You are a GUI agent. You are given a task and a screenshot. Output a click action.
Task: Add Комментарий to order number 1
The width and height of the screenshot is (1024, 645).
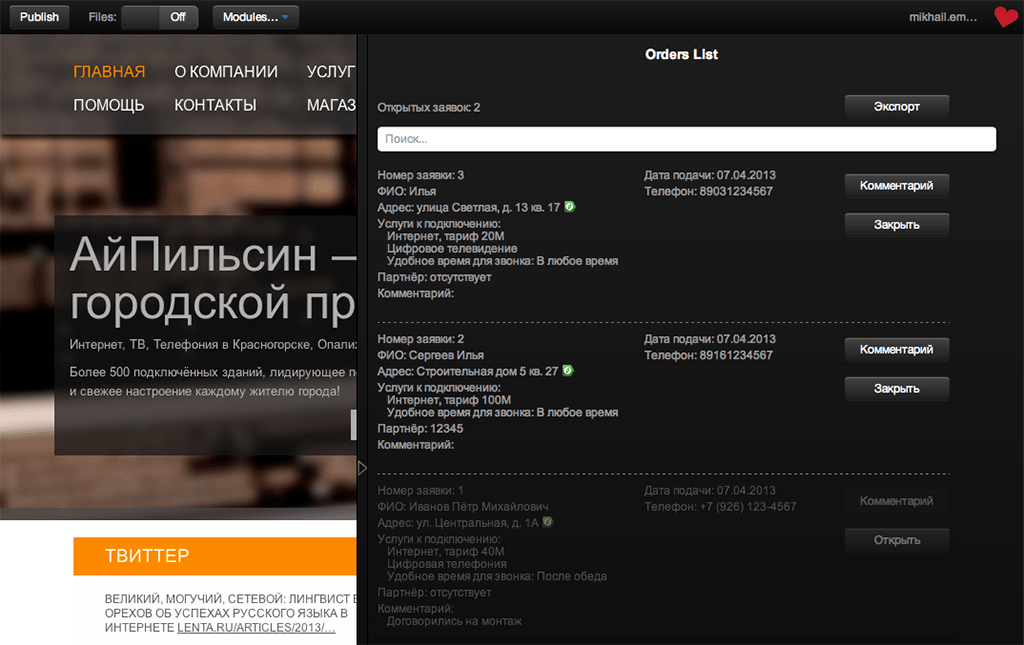coord(897,501)
